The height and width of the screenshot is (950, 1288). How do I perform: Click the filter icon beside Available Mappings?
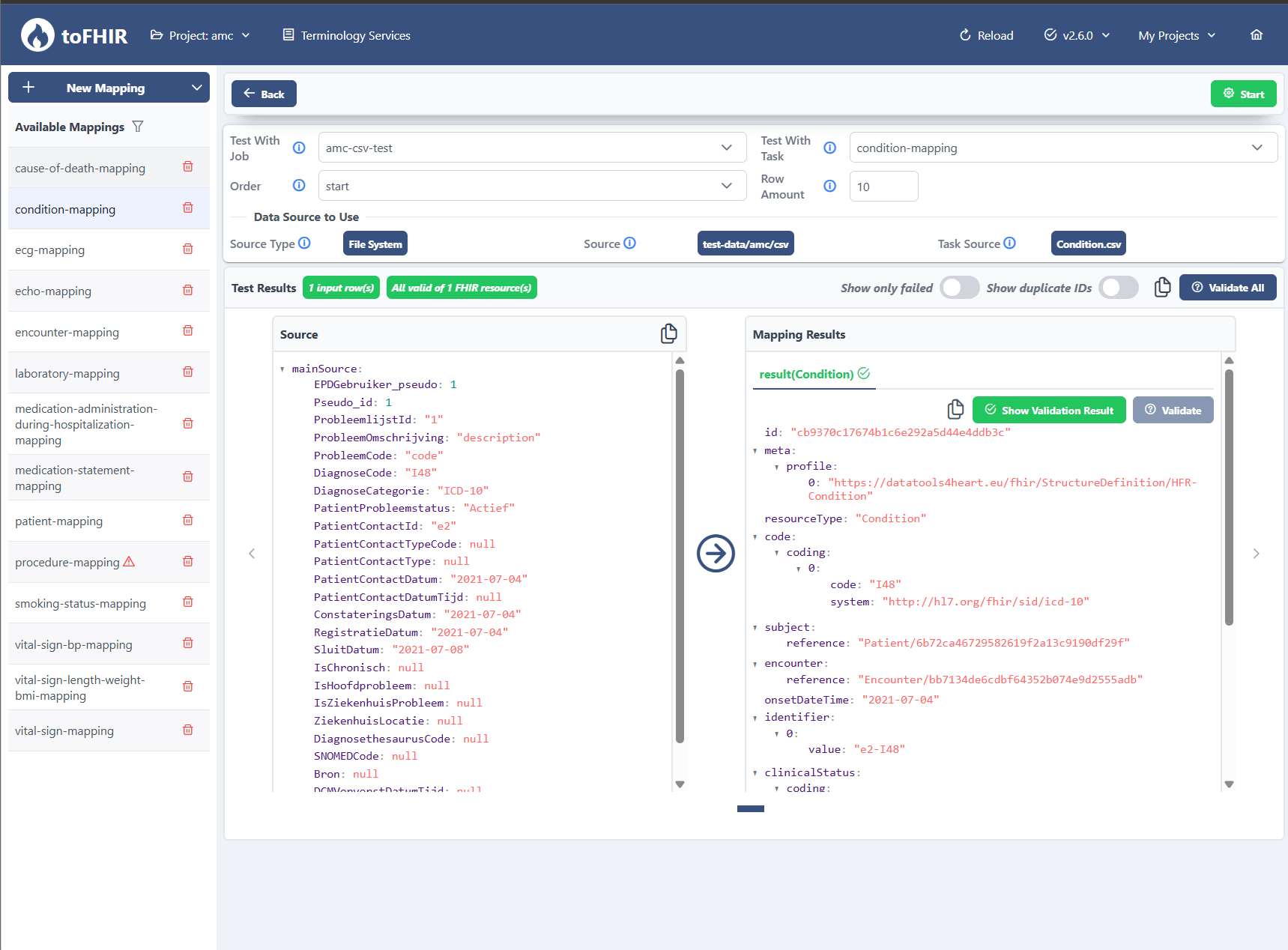pyautogui.click(x=138, y=127)
